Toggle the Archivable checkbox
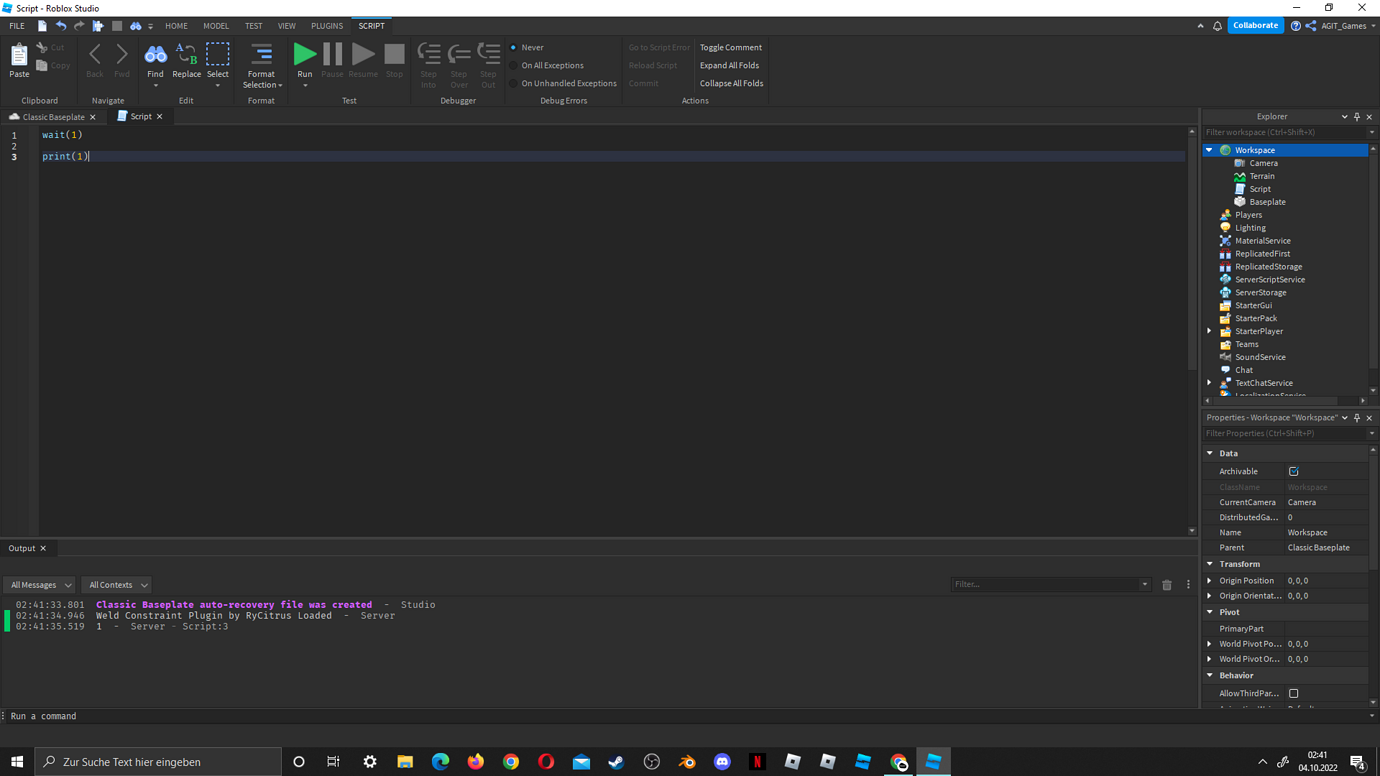Viewport: 1380px width, 776px height. click(1293, 471)
